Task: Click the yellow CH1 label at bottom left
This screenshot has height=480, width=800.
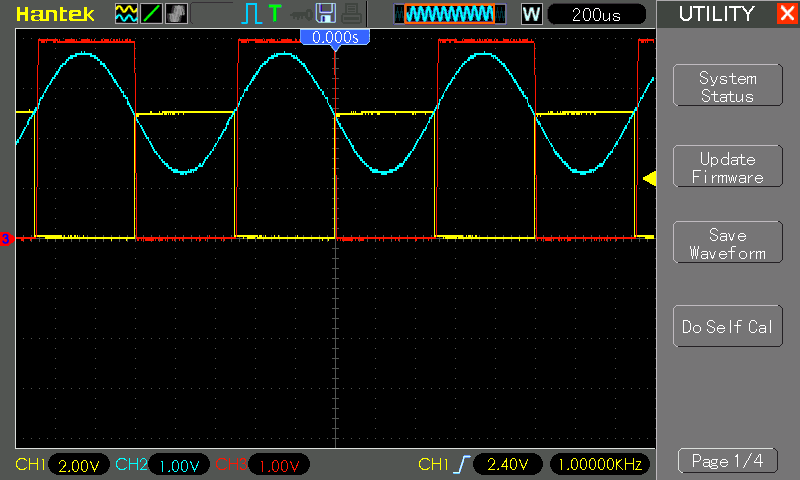Action: pyautogui.click(x=31, y=464)
